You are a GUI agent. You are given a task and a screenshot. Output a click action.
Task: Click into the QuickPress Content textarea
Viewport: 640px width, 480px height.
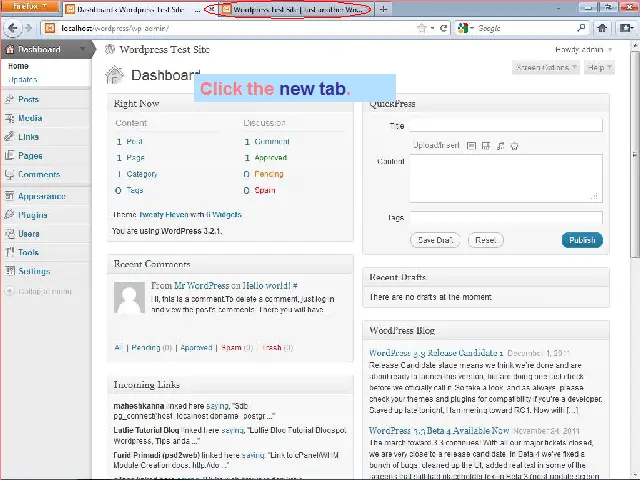pyautogui.click(x=506, y=178)
